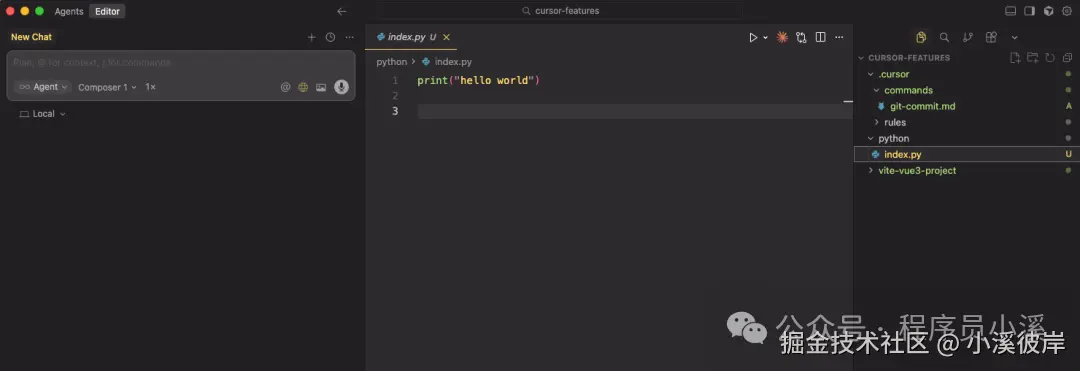Click line number 3 in gutter
The image size is (1080, 371).
395,112
